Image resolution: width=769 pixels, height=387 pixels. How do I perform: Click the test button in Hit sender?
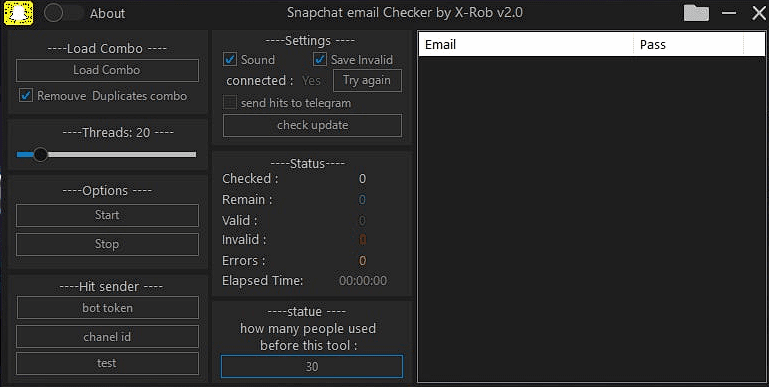(x=107, y=363)
